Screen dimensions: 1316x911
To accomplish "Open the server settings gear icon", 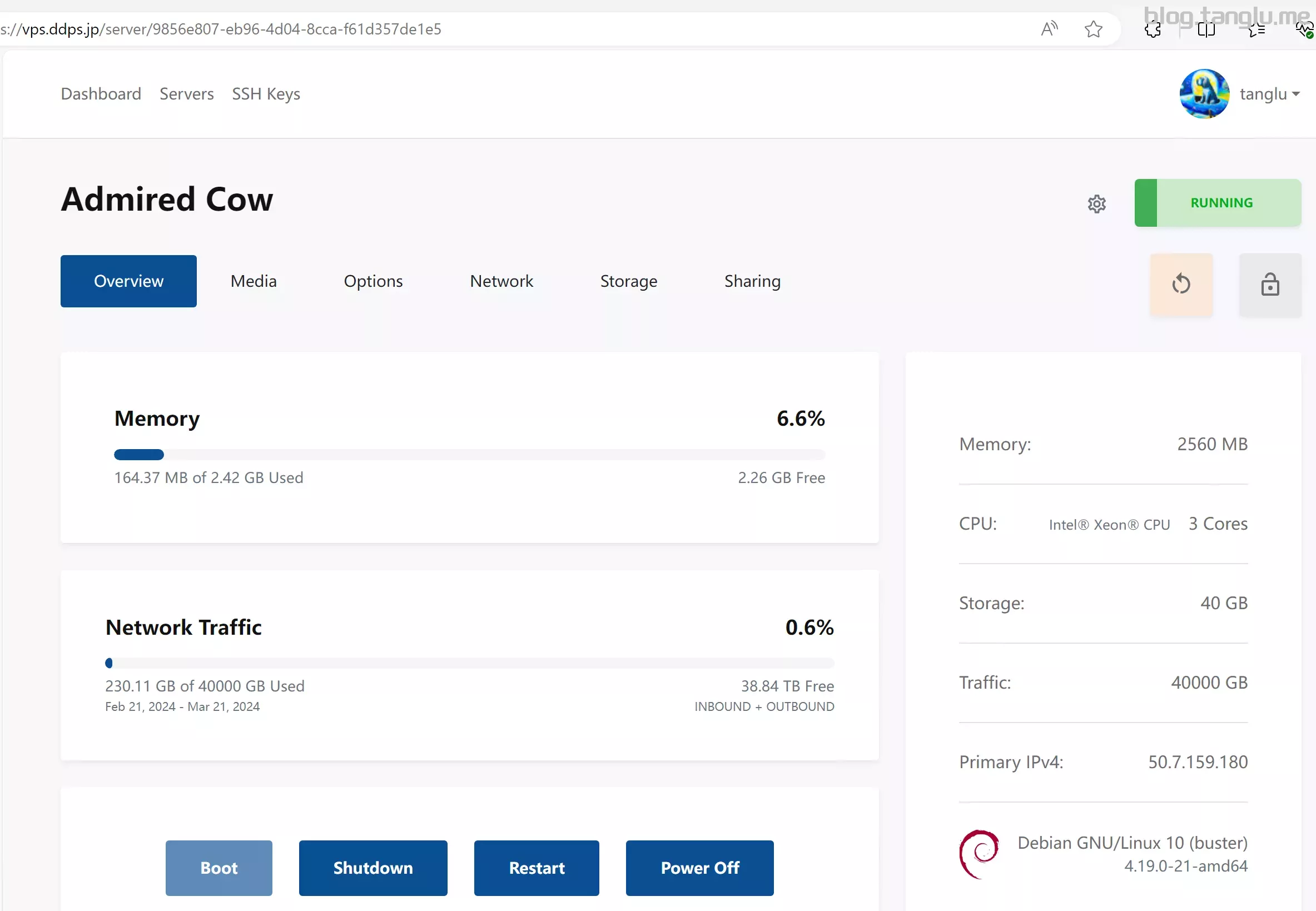I will [x=1096, y=204].
